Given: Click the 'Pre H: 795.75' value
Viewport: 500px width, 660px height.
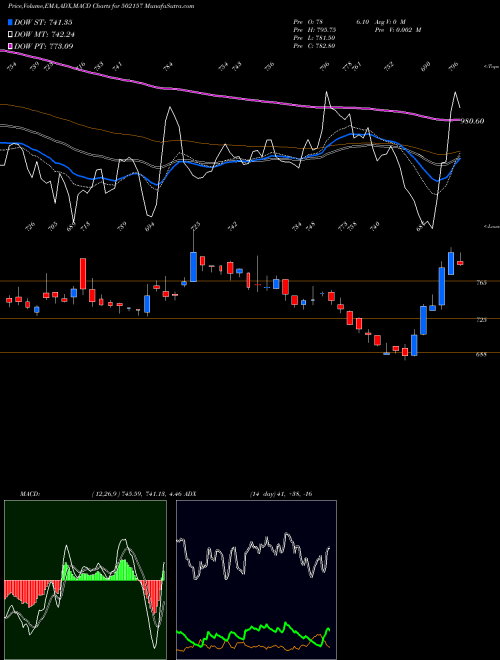Looking at the screenshot, I should (314, 30).
